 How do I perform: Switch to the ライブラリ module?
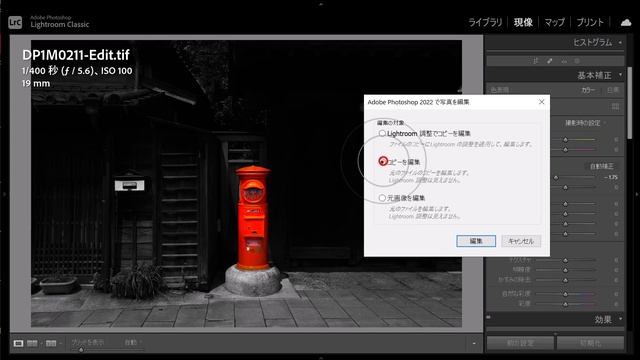(485, 22)
